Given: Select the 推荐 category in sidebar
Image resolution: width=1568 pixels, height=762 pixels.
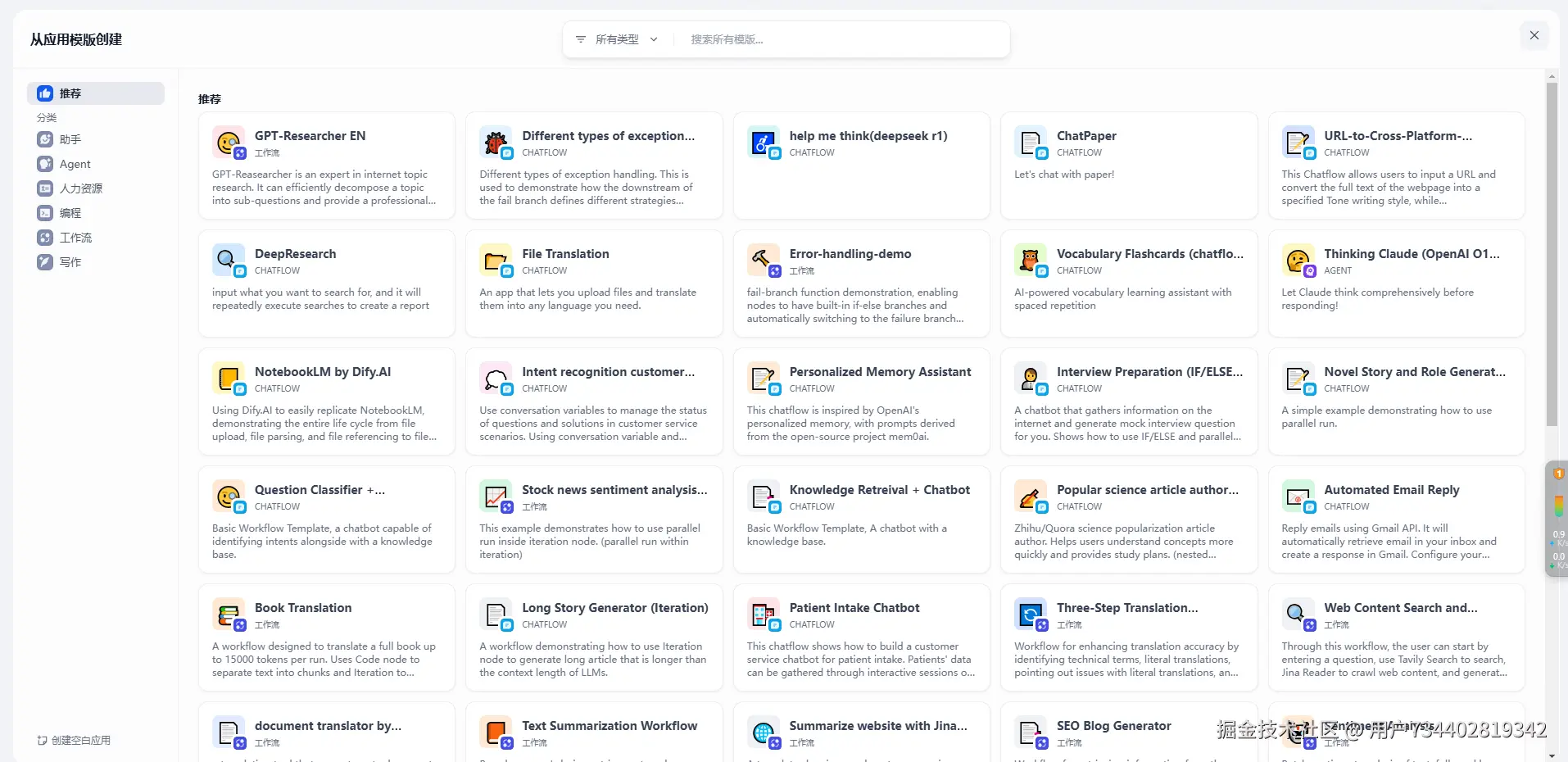Looking at the screenshot, I should click(96, 93).
